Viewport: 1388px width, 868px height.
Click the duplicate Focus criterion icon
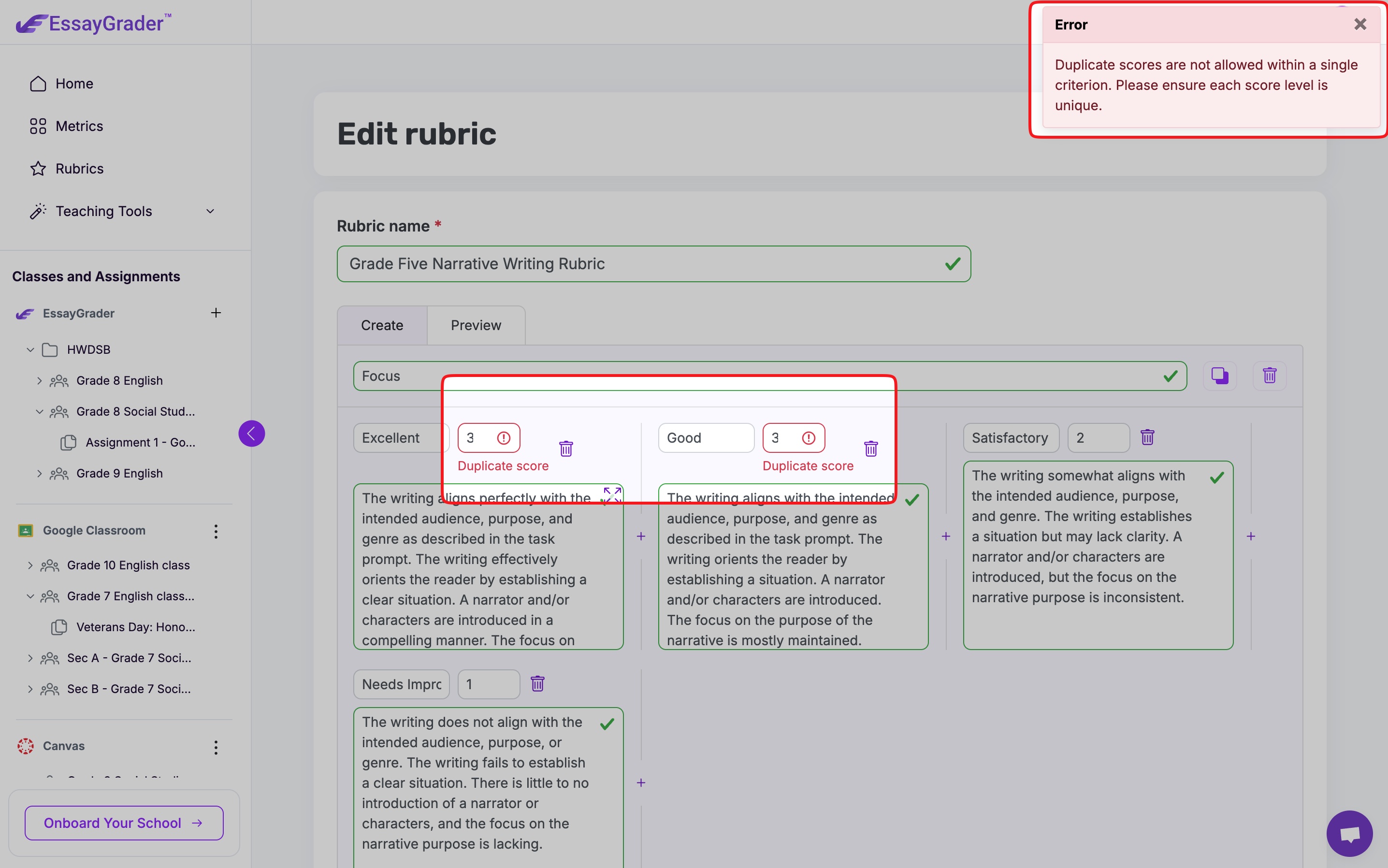tap(1219, 376)
